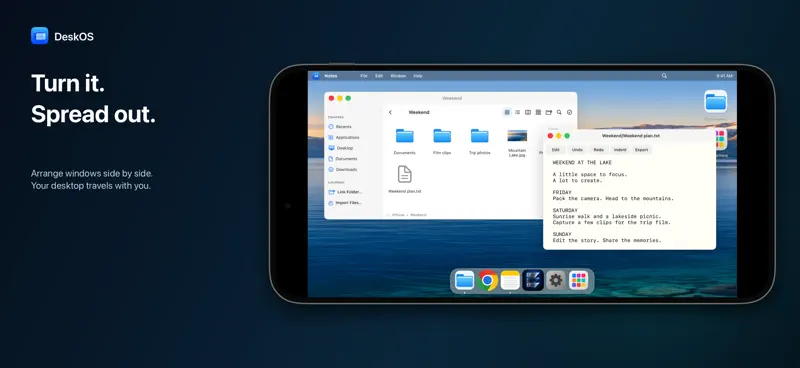Select Desktop in the sidebar
Image resolution: width=800 pixels, height=368 pixels.
pos(340,148)
